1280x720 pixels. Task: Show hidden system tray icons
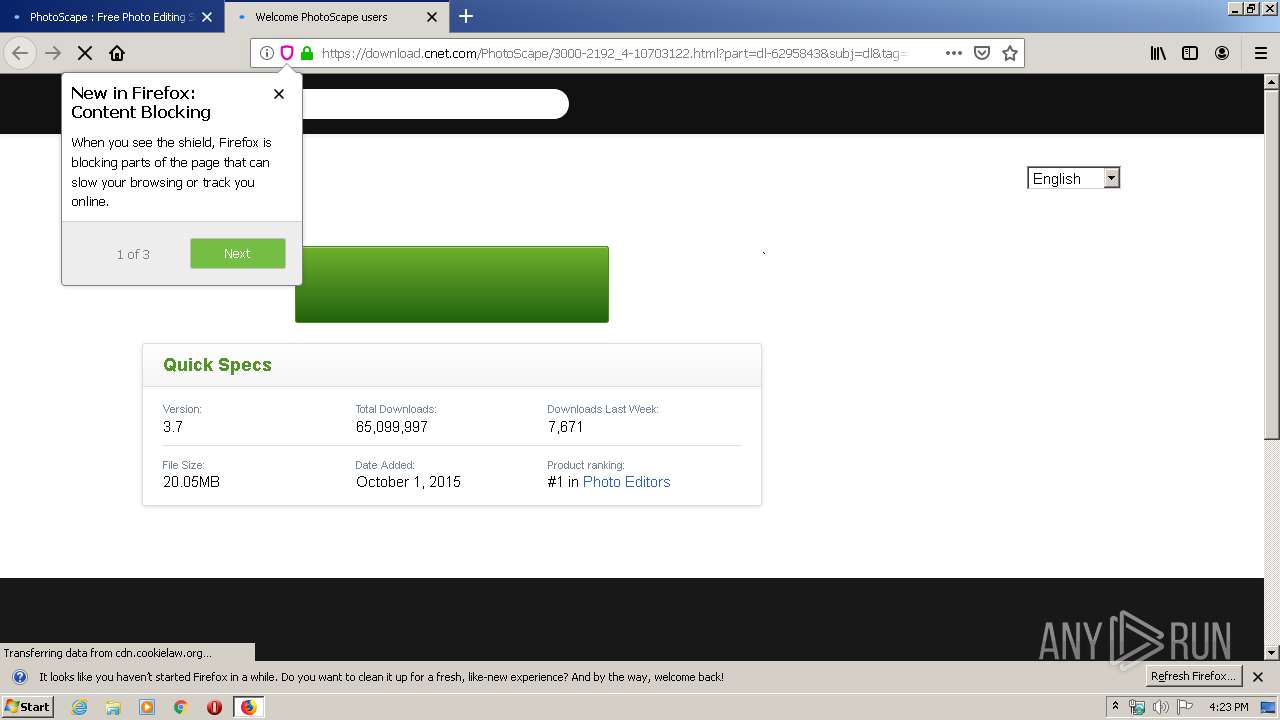1115,706
